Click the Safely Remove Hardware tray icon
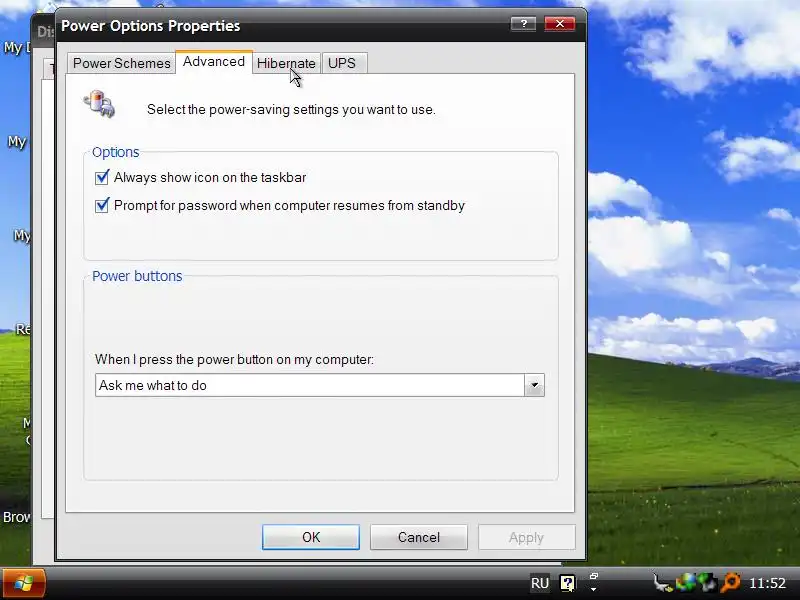Image resolution: width=800 pixels, height=600 pixels. [x=663, y=583]
